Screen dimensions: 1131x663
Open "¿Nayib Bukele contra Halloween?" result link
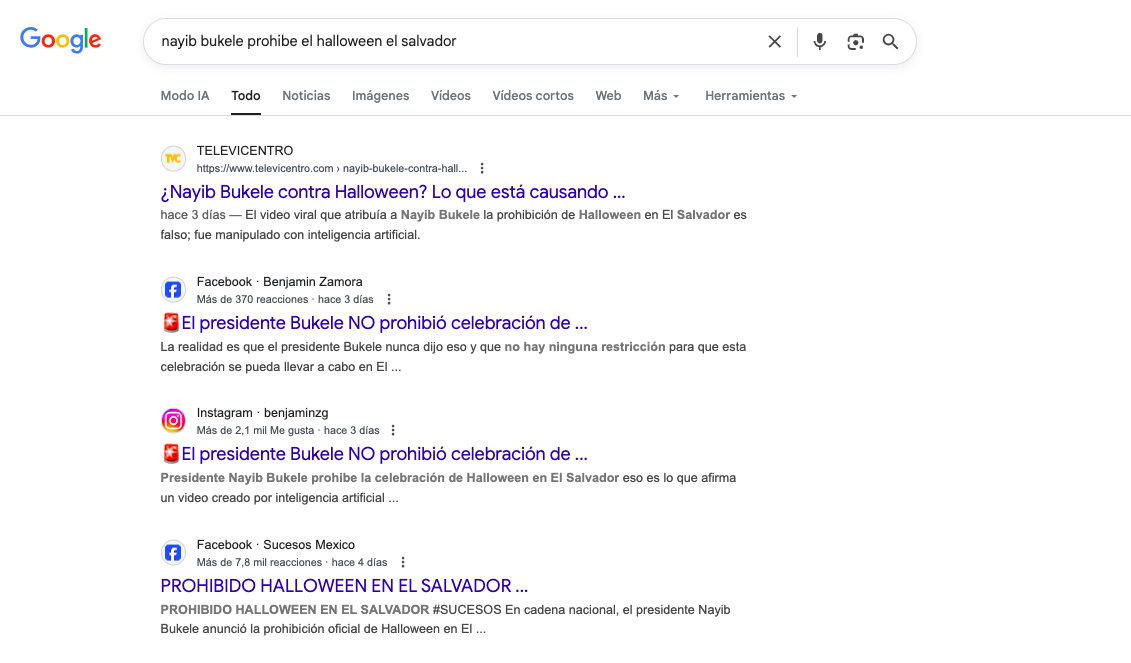click(392, 191)
